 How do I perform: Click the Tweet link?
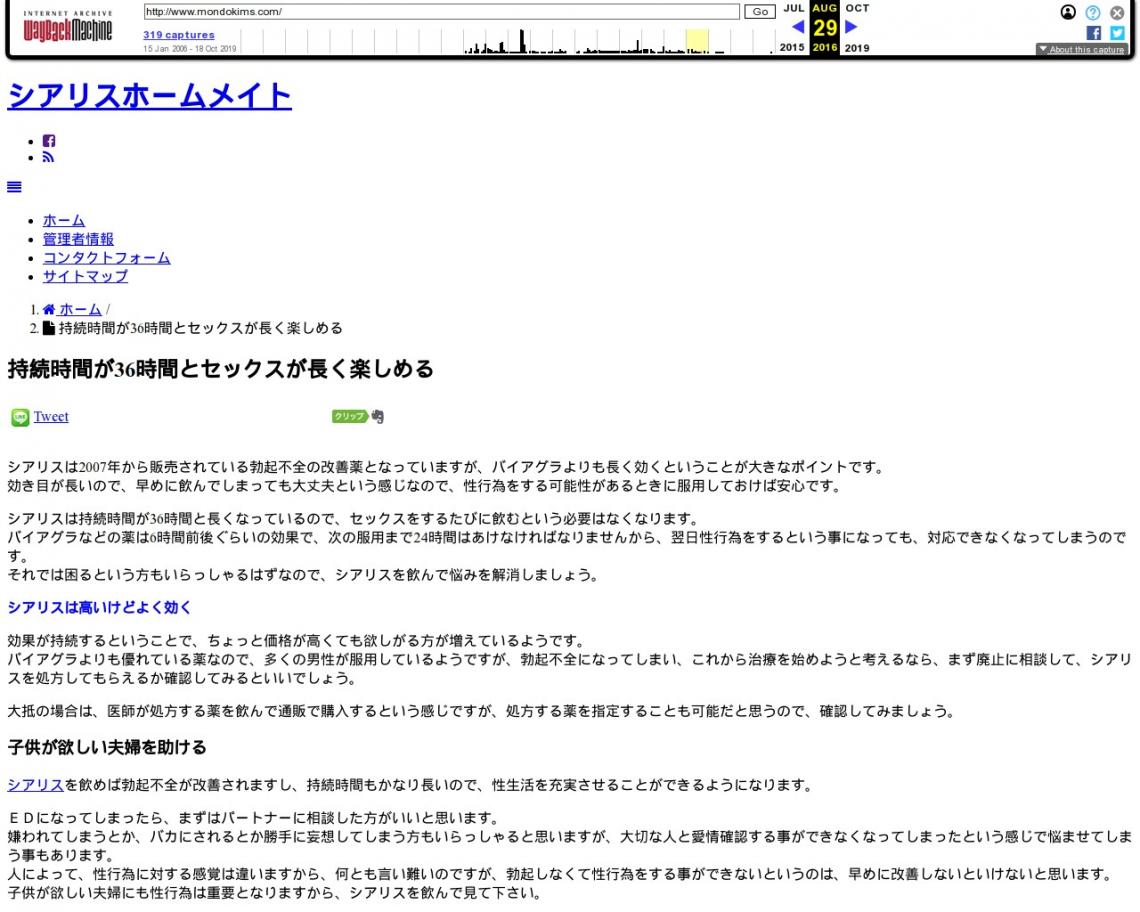(x=51, y=417)
